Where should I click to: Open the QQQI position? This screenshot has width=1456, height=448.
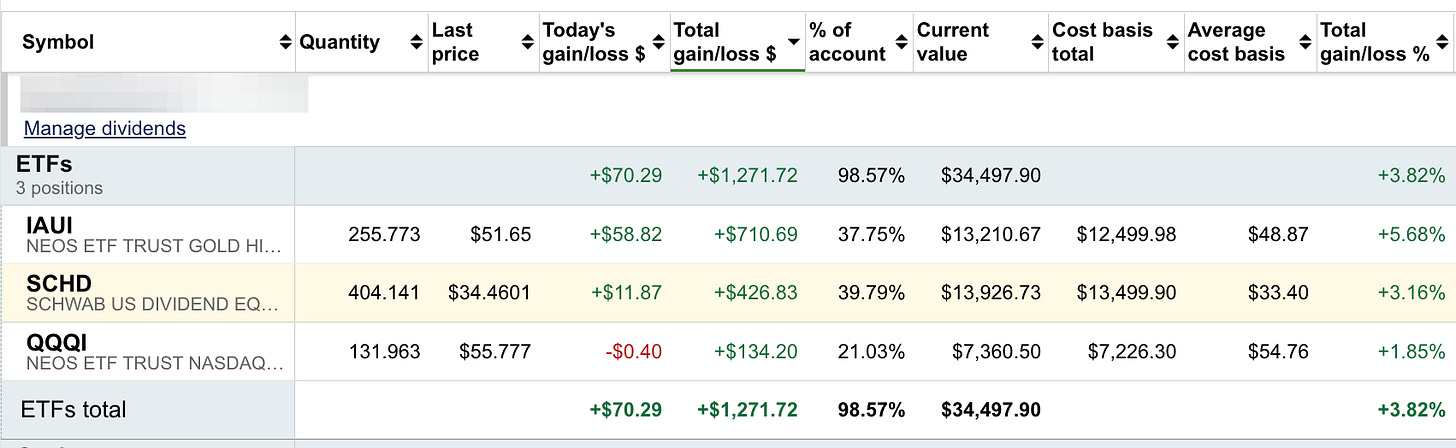[x=55, y=342]
